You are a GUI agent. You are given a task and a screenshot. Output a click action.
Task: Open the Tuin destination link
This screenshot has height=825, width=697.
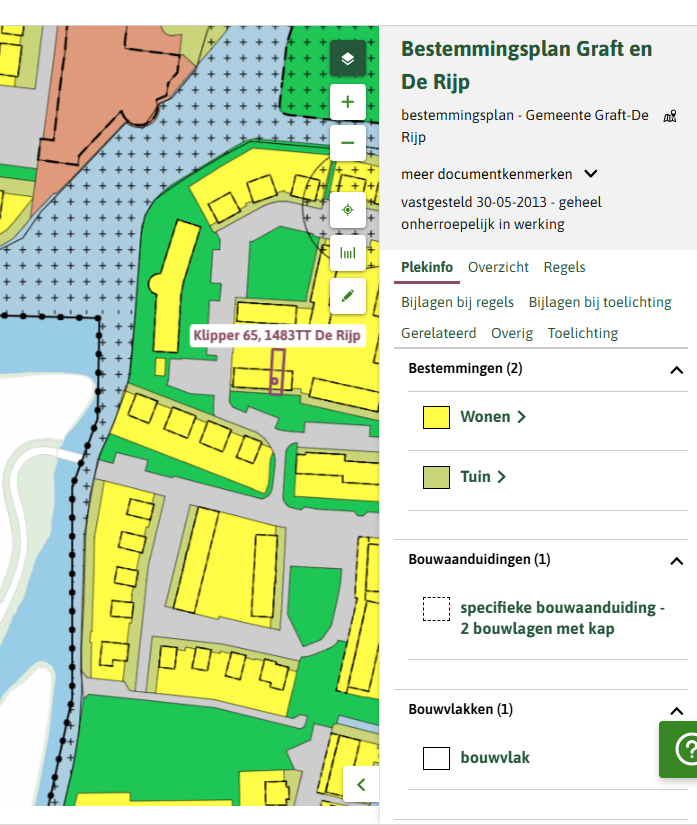(x=482, y=477)
